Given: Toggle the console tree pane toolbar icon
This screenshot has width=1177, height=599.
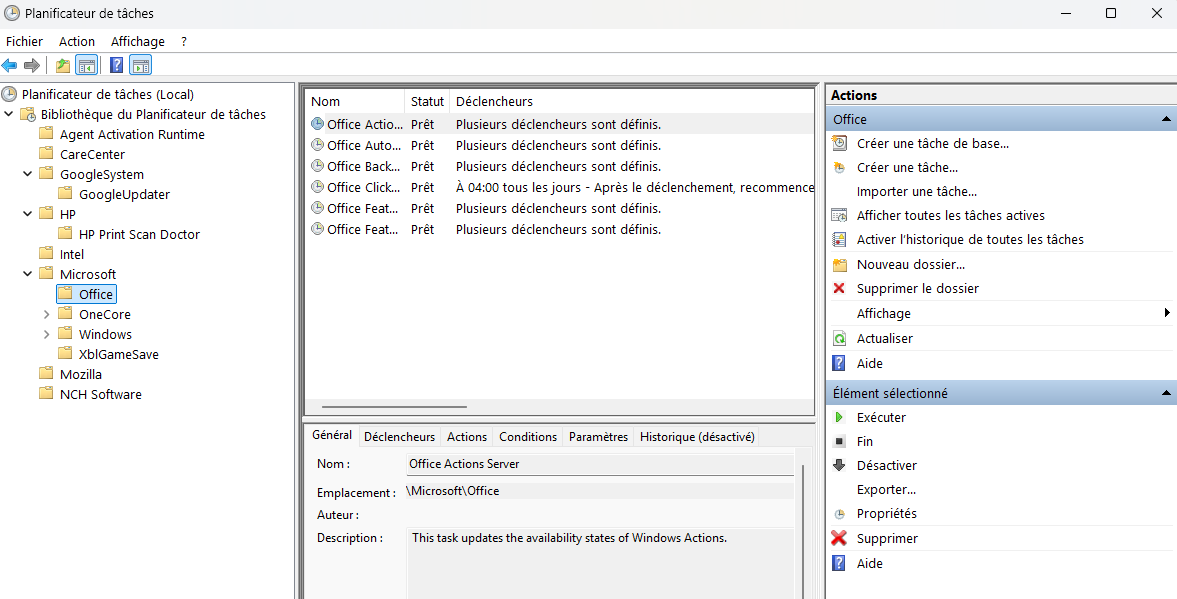Looking at the screenshot, I should (x=86, y=65).
